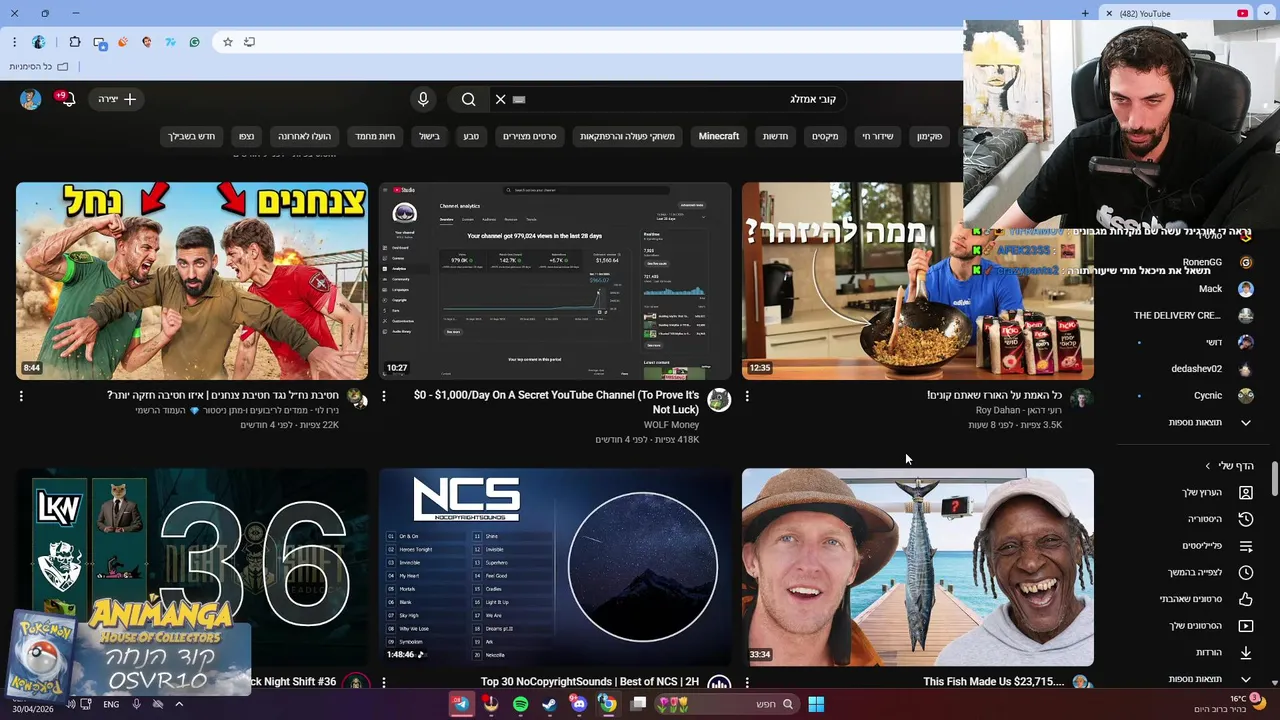The image size is (1280, 720).
Task: Play the NCS Top 30 video thumbnail
Action: pyautogui.click(x=555, y=567)
